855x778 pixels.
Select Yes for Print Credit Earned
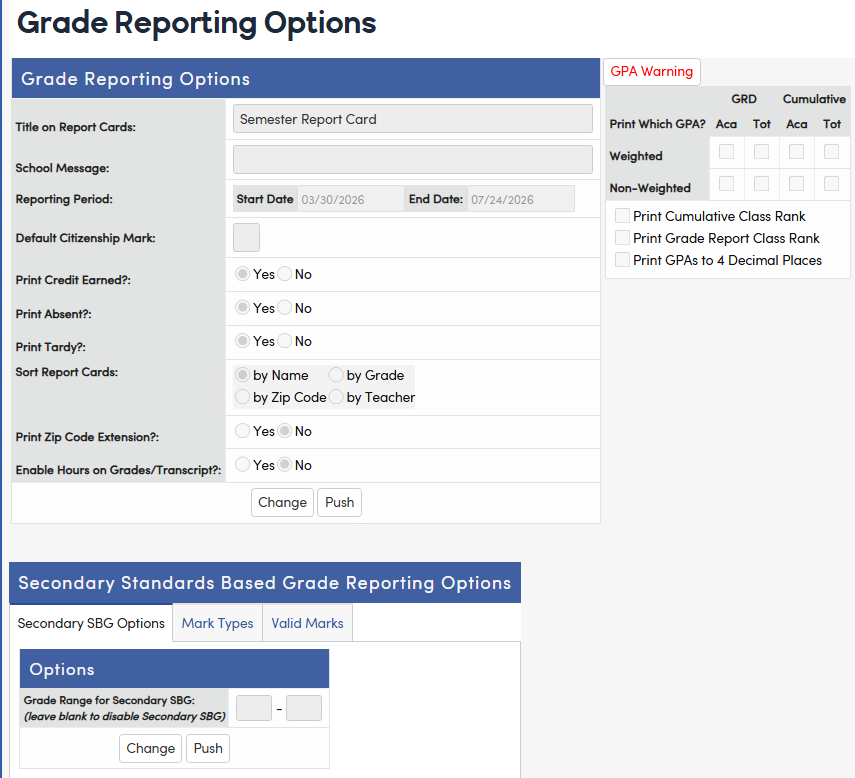(x=243, y=274)
